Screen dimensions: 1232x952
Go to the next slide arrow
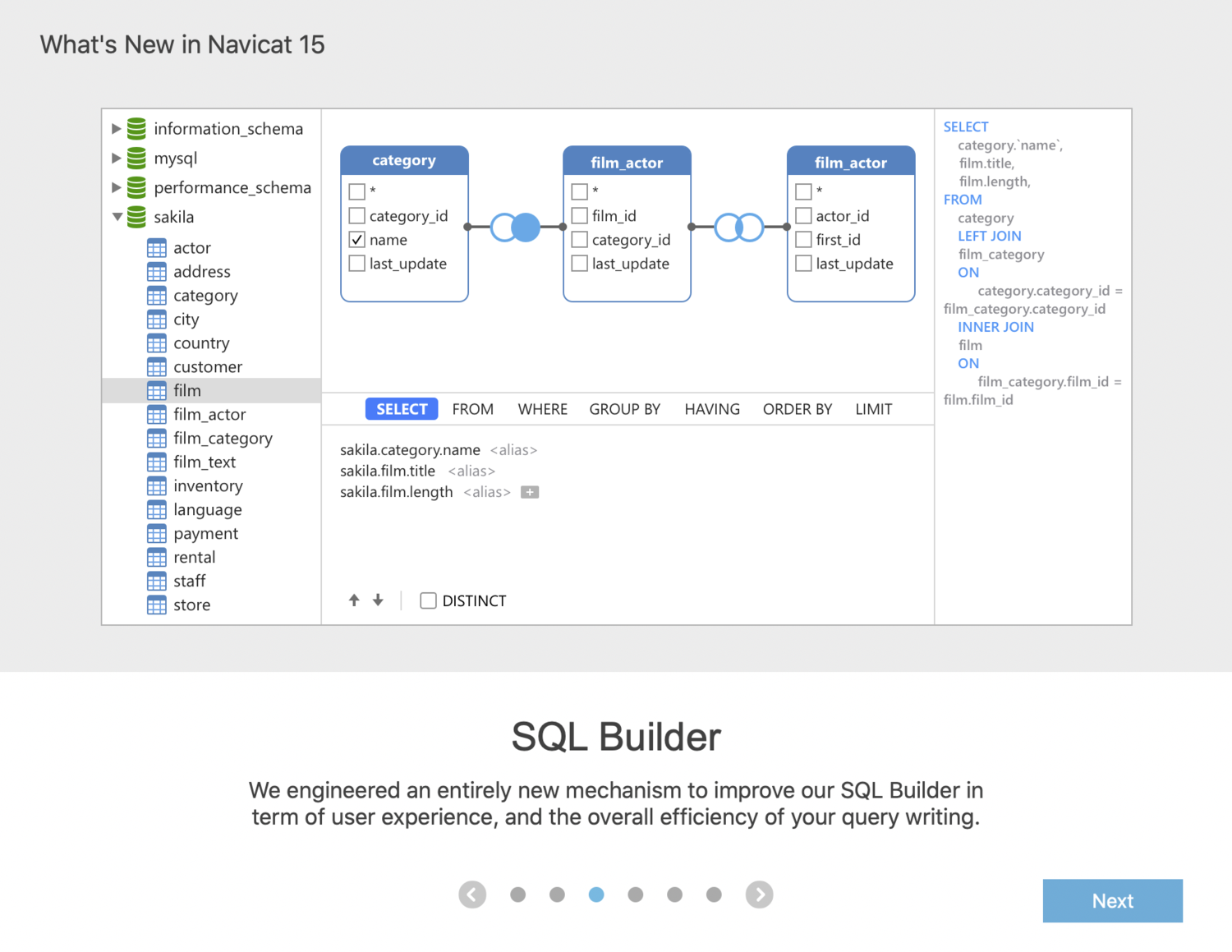(760, 895)
